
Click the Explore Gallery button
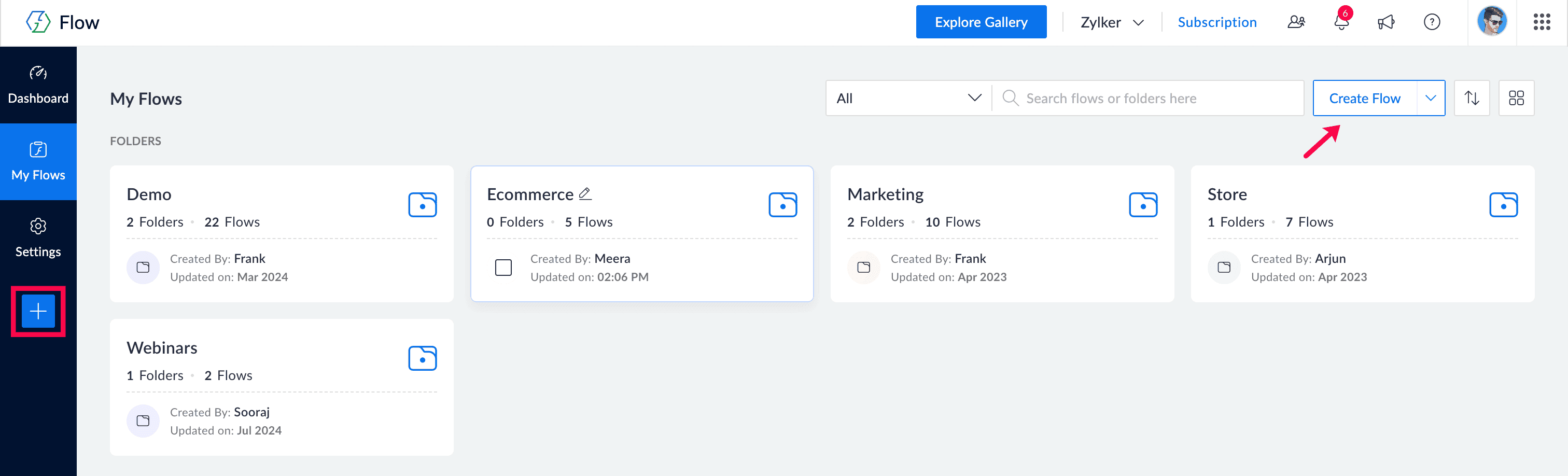coord(981,22)
